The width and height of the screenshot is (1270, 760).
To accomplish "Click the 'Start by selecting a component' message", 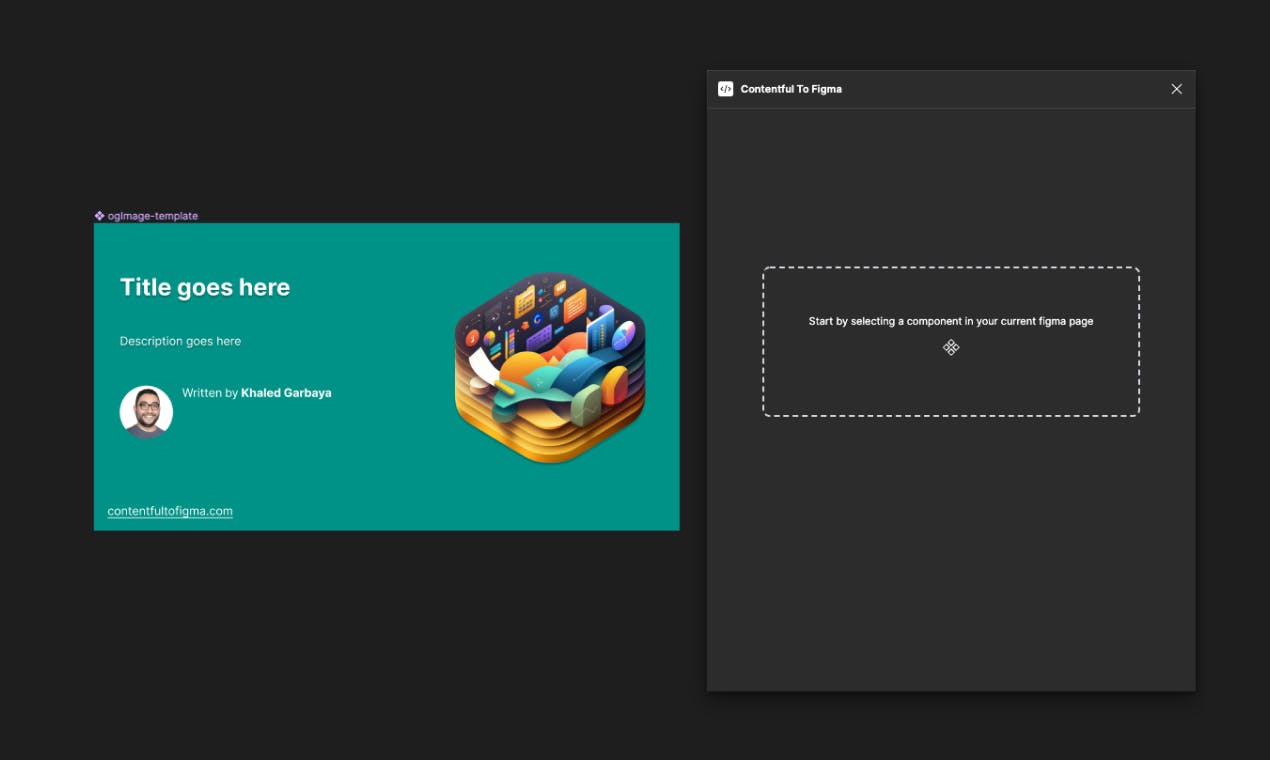I will 951,322.
